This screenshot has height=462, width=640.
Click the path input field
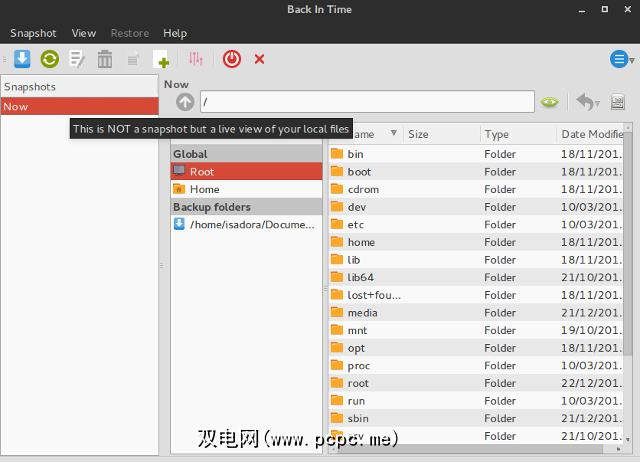367,102
